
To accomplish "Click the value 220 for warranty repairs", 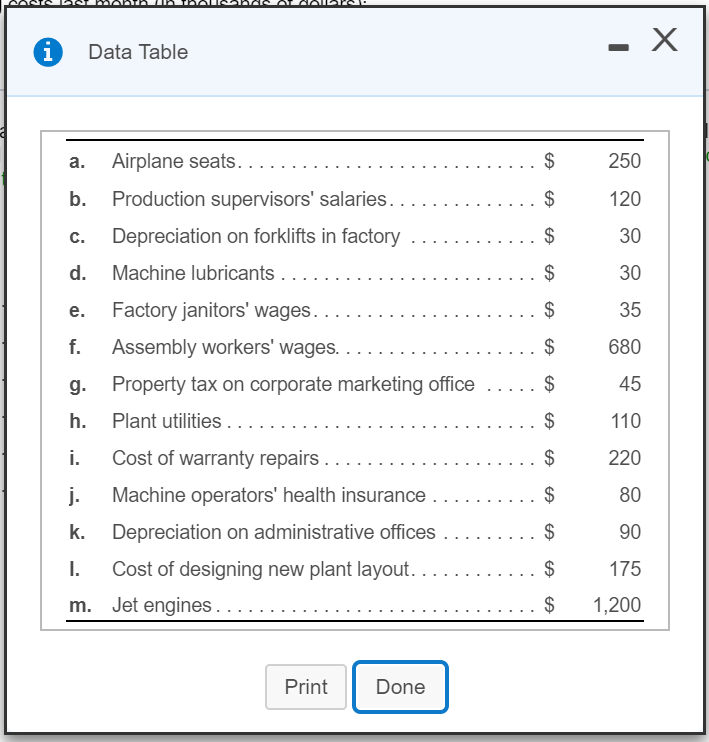I will [625, 458].
